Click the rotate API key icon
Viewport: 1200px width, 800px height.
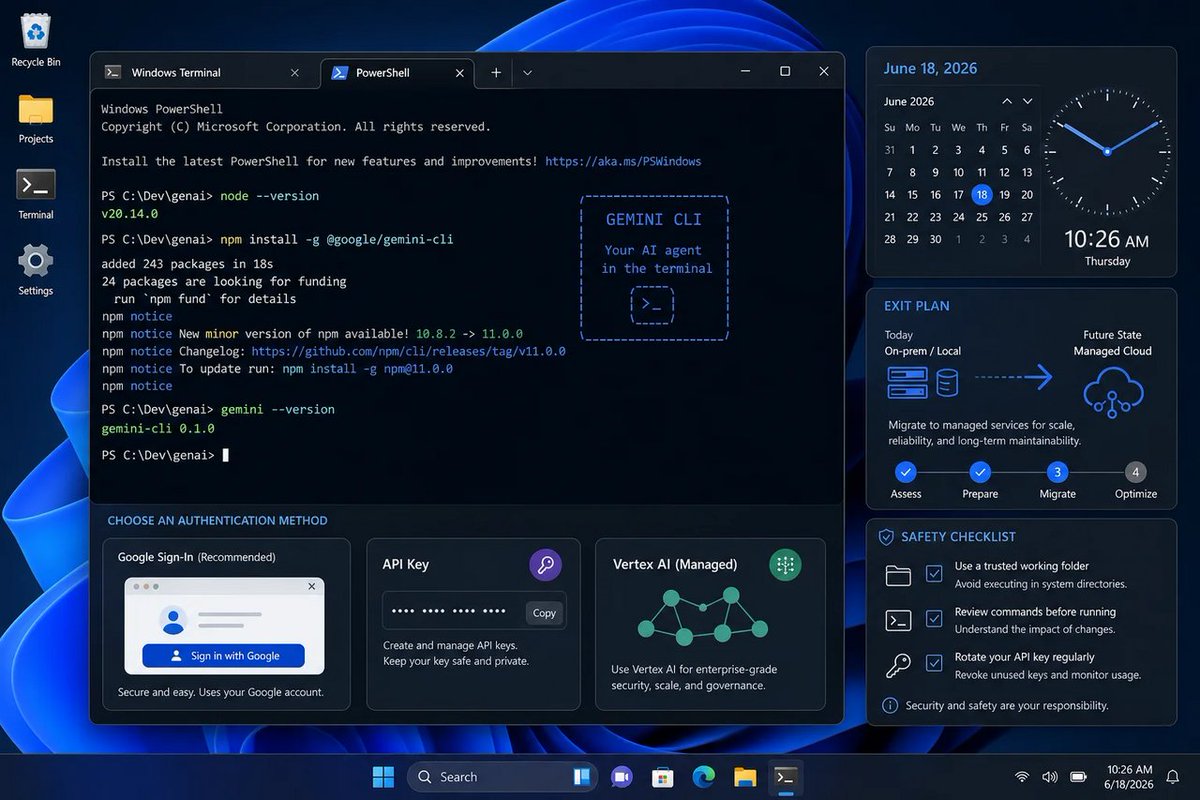pyautogui.click(x=898, y=665)
